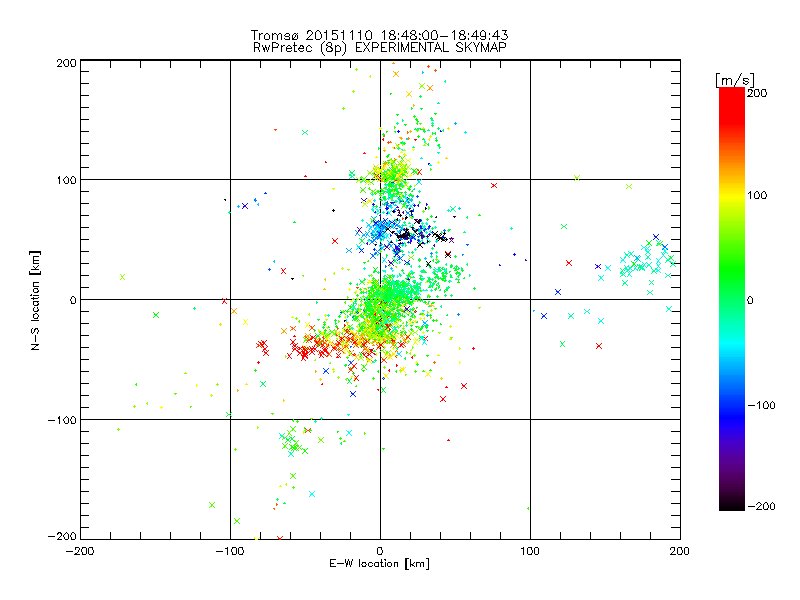Click the x-axis tick label '200'
This screenshot has width=800, height=600.
pyautogui.click(x=680, y=551)
